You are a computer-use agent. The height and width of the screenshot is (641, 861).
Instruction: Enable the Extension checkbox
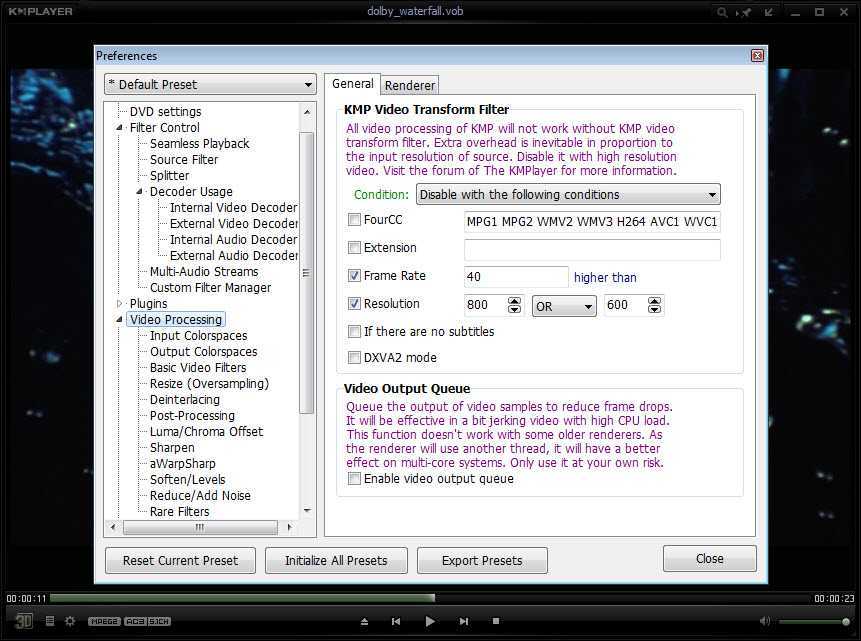354,248
